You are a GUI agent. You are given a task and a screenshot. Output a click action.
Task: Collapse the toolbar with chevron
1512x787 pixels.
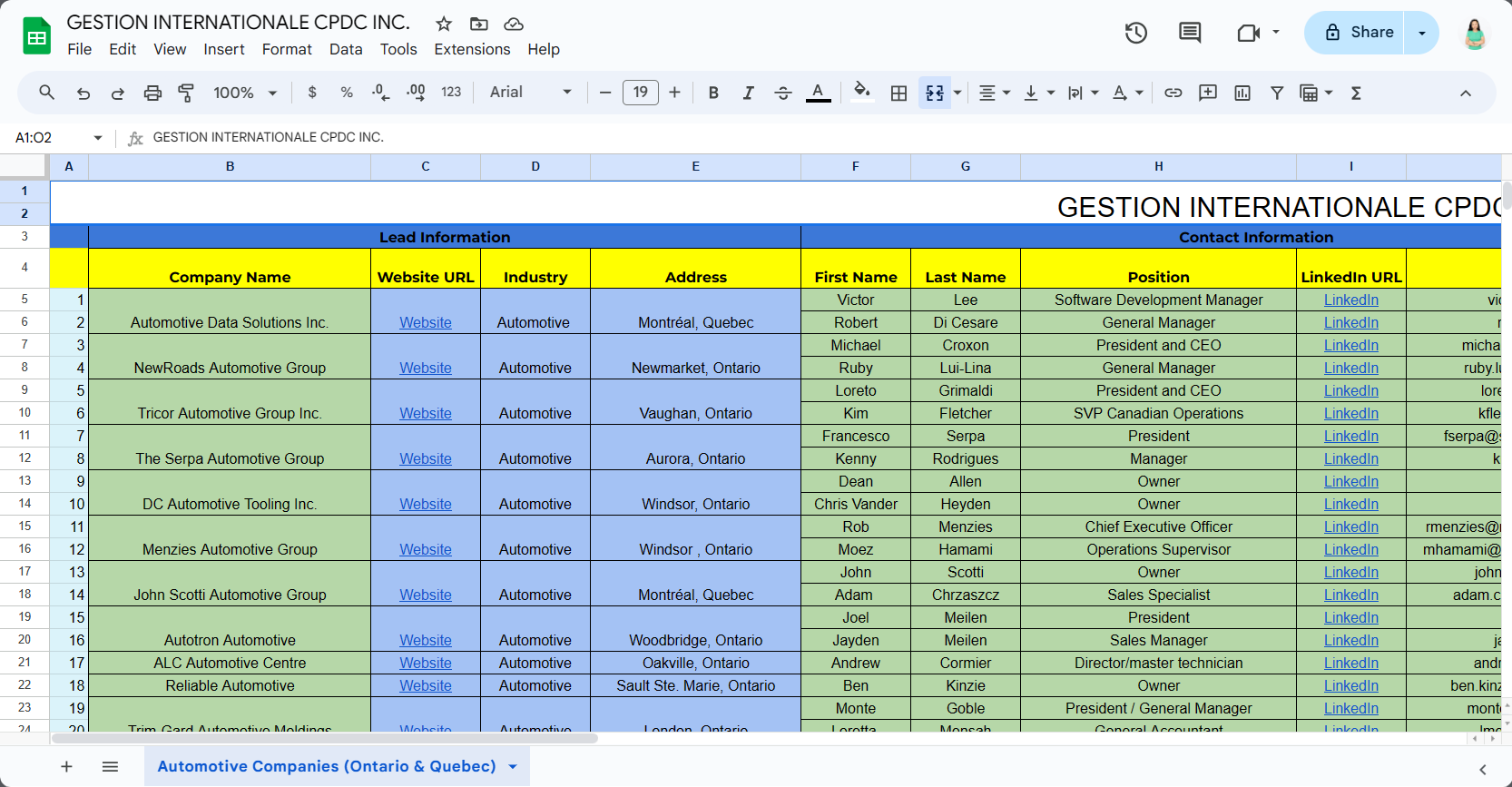(1465, 93)
